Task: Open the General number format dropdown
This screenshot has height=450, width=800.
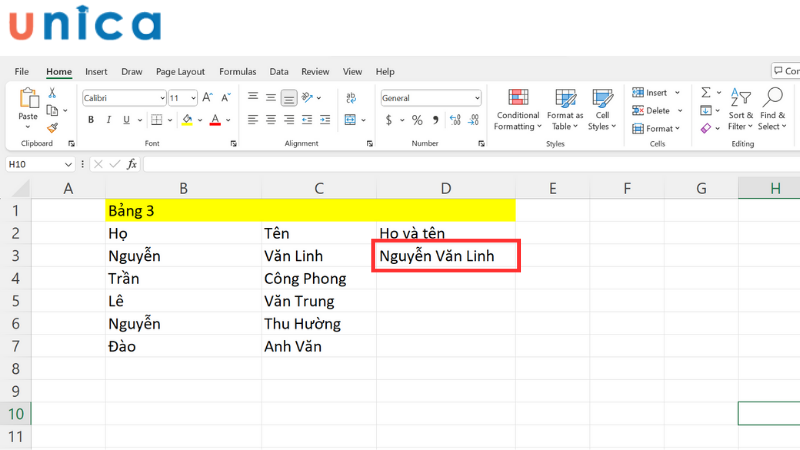Action: [x=477, y=98]
